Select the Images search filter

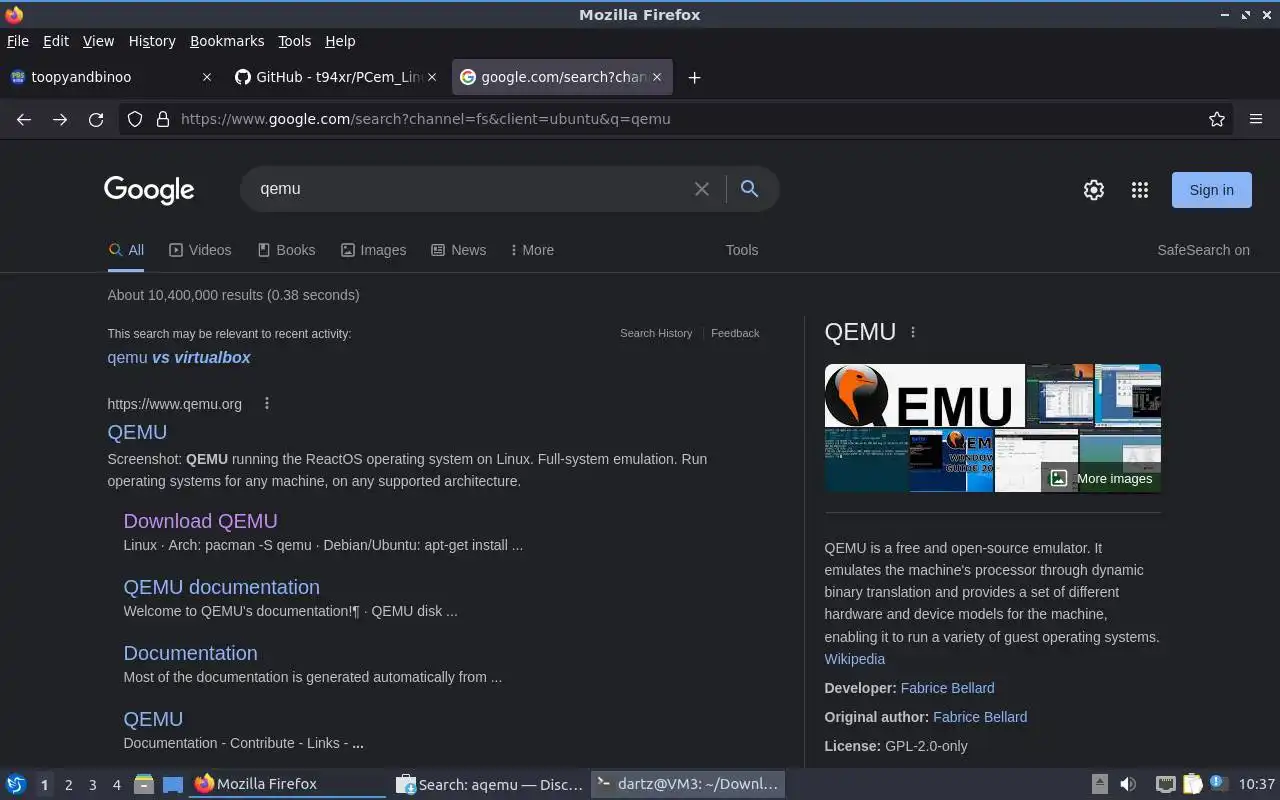pos(373,250)
